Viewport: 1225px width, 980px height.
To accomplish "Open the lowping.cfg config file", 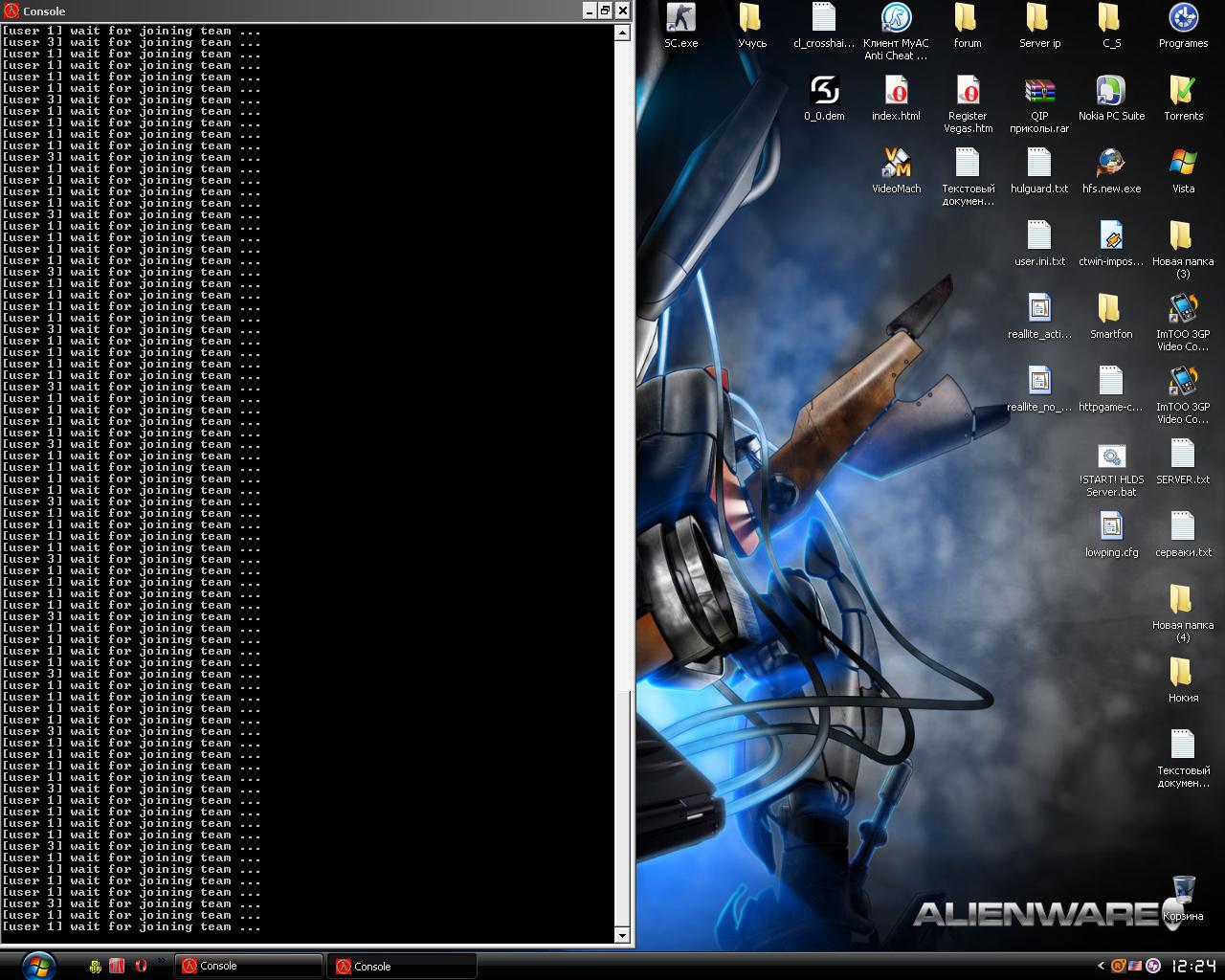I will coord(1111,534).
